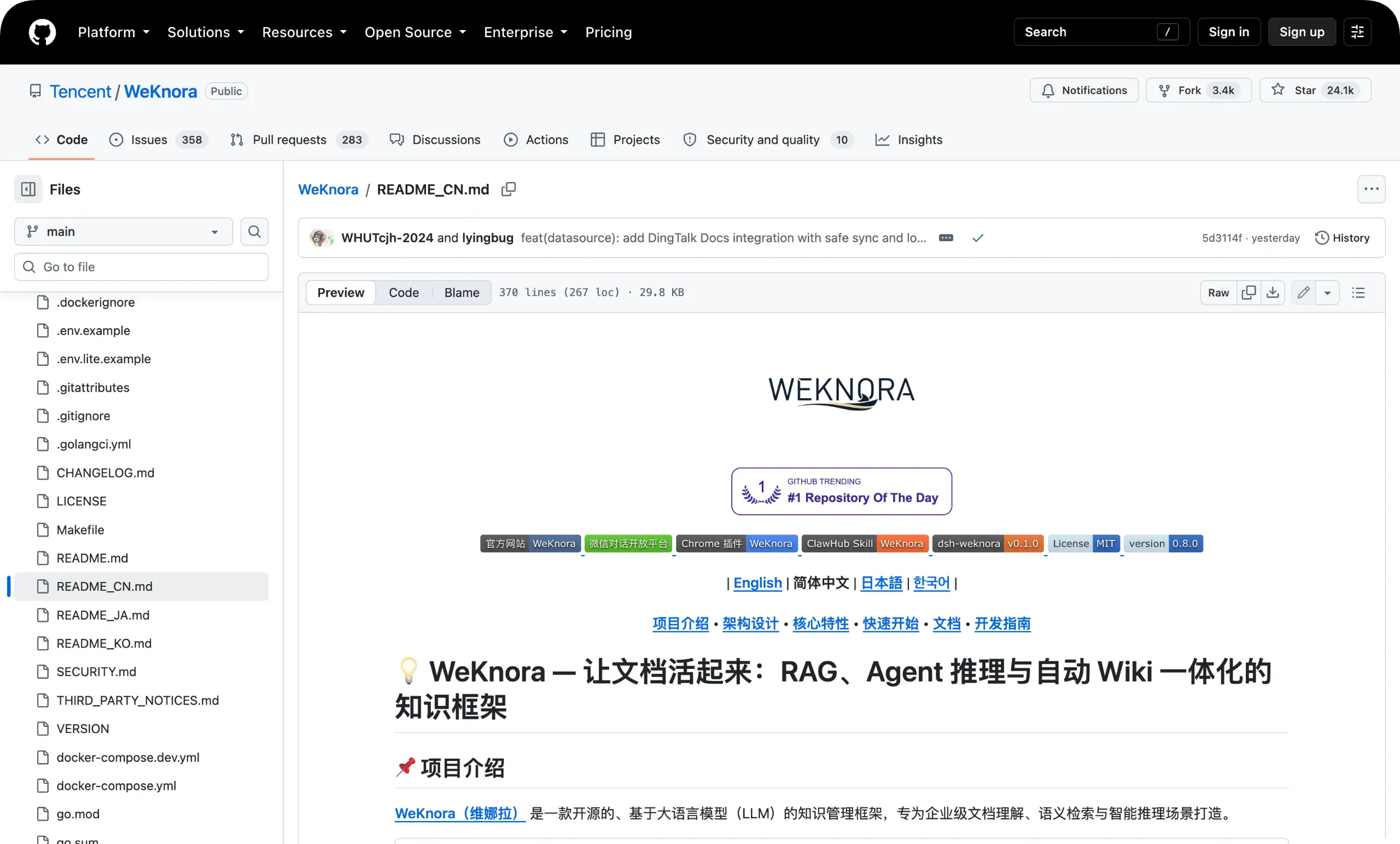Open the Pricing page
The image size is (1400, 844).
tap(609, 32)
